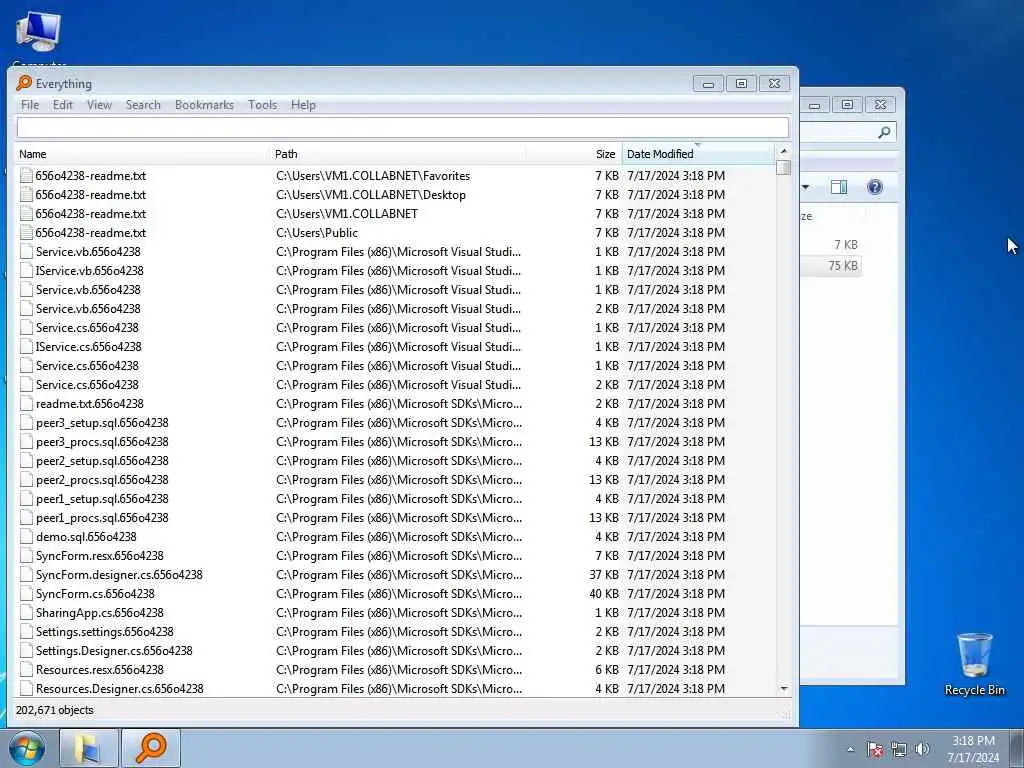
Task: Click search magnifier in background Explorer window
Action: (884, 133)
